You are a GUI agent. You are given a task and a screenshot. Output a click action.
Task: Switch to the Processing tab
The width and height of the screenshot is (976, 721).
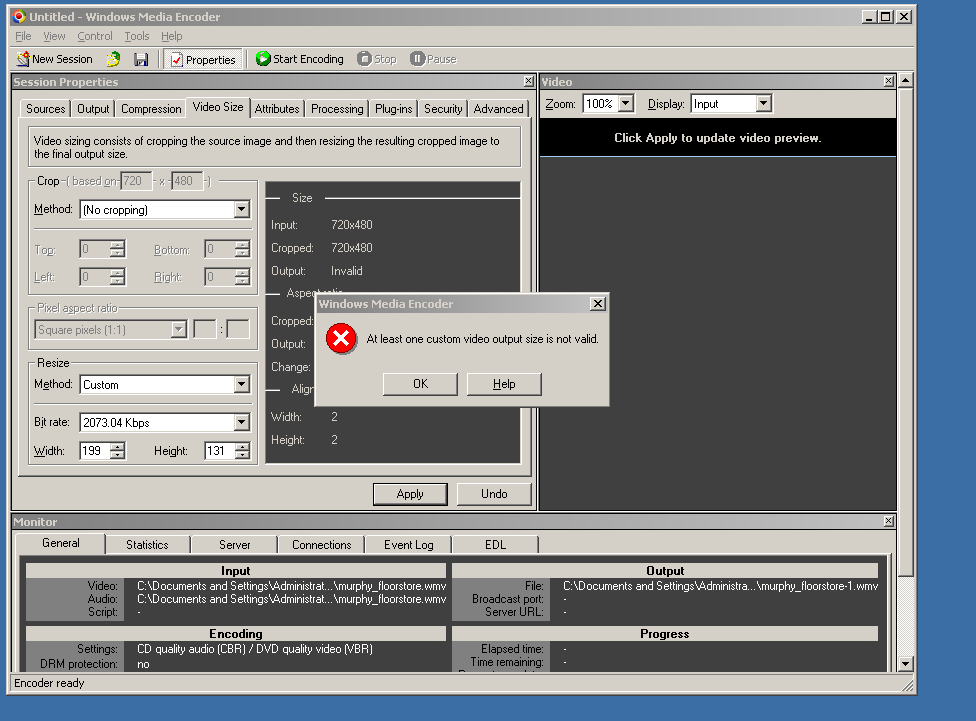click(x=337, y=109)
